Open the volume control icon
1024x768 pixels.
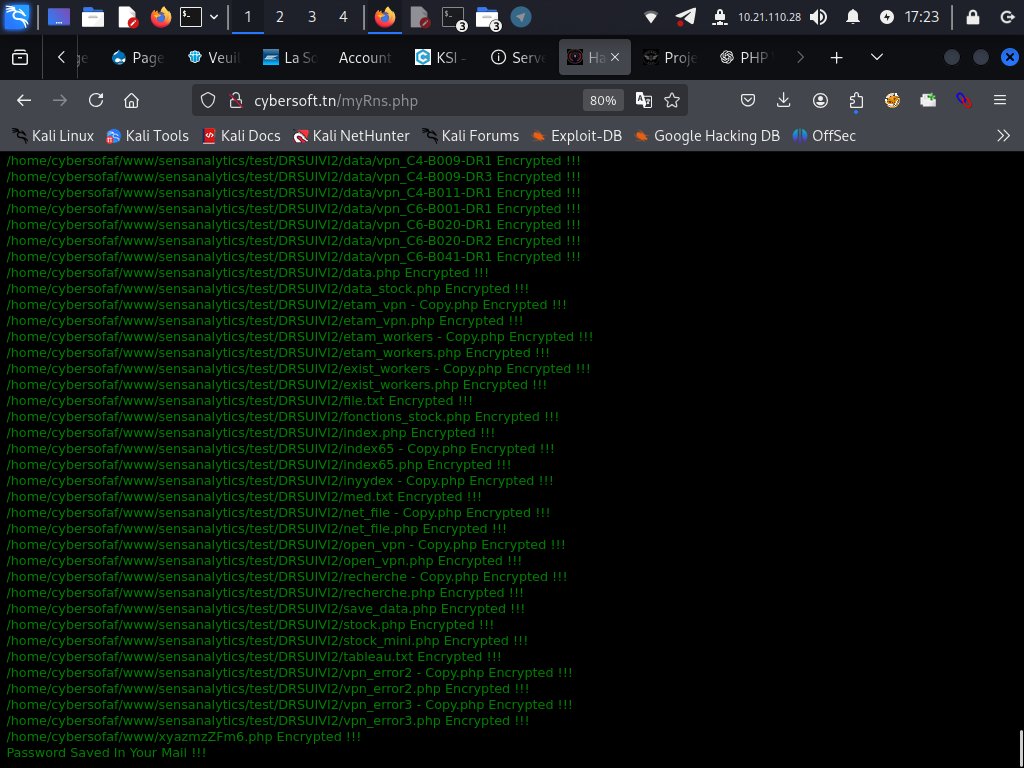coord(818,17)
